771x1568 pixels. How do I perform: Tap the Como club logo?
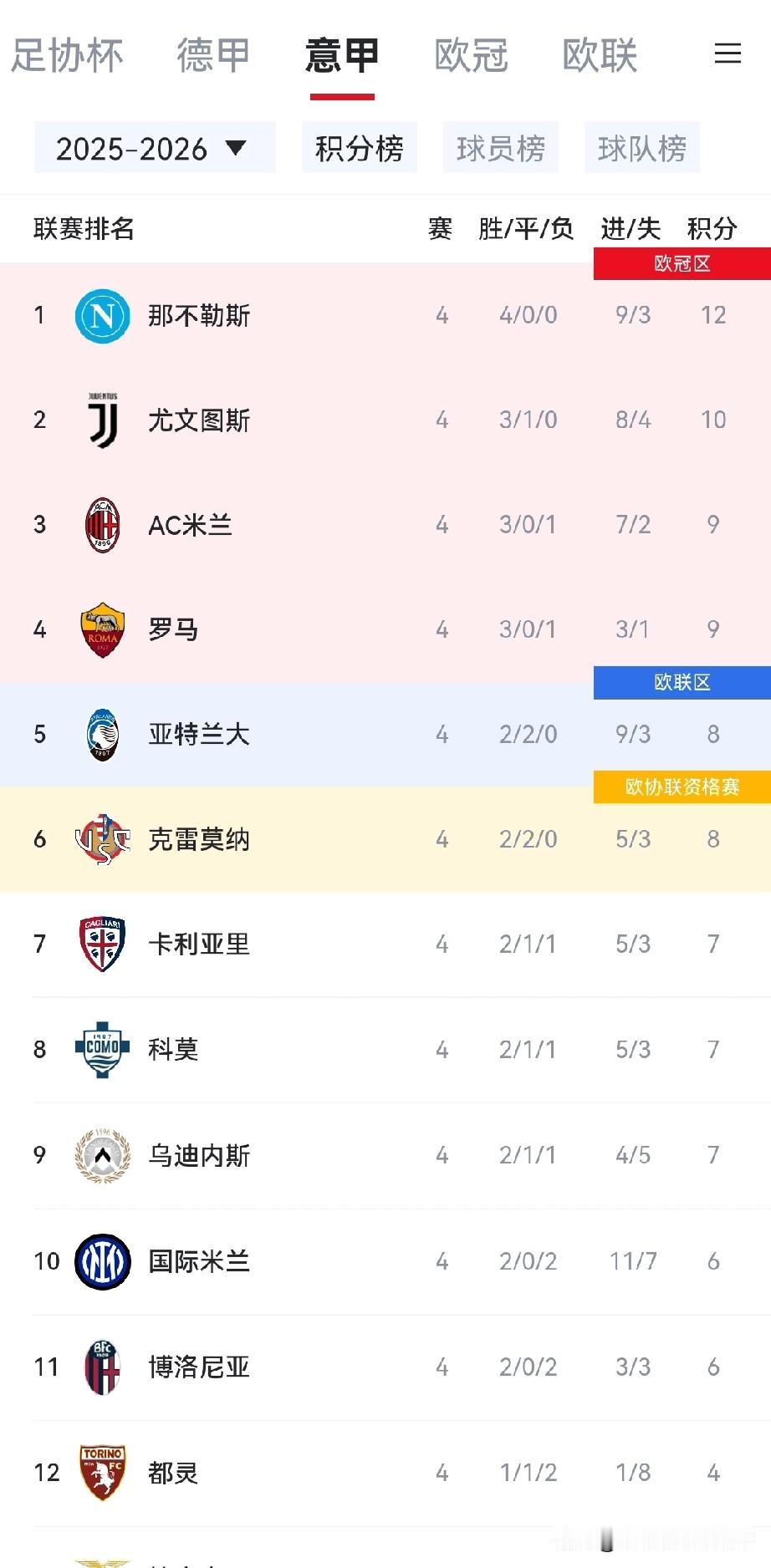102,1049
